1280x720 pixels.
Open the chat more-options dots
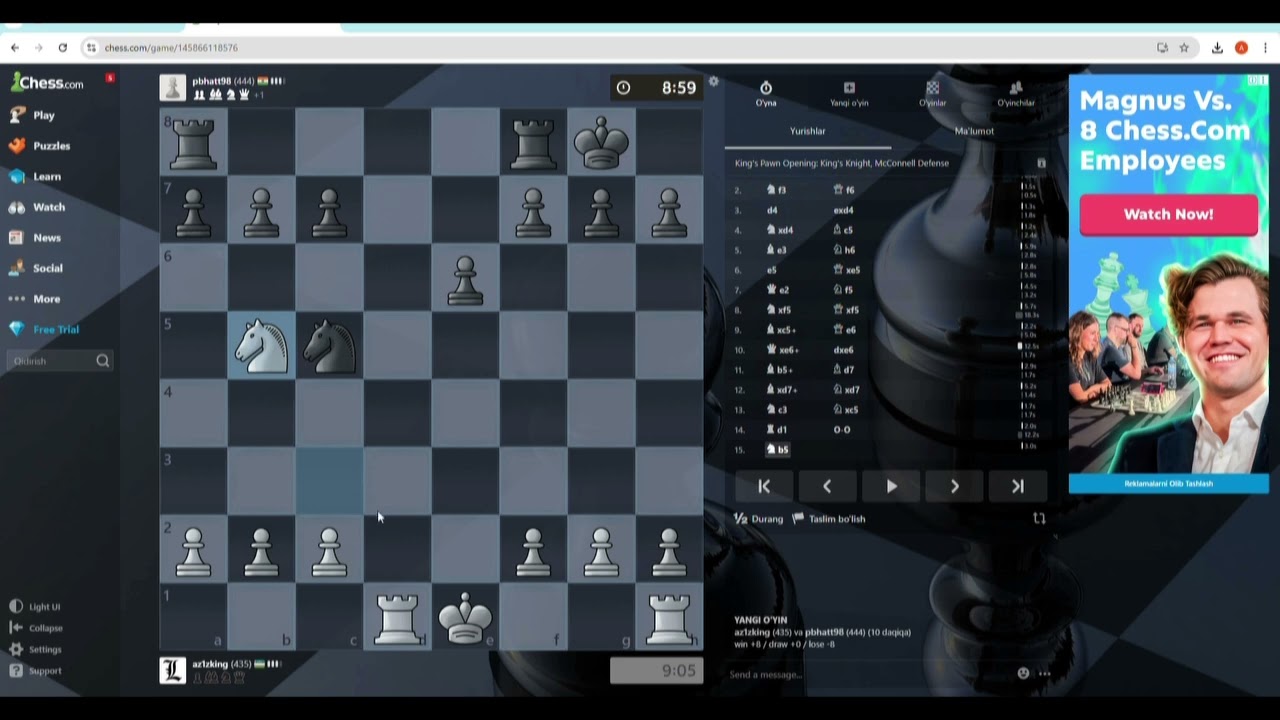click(x=1044, y=673)
